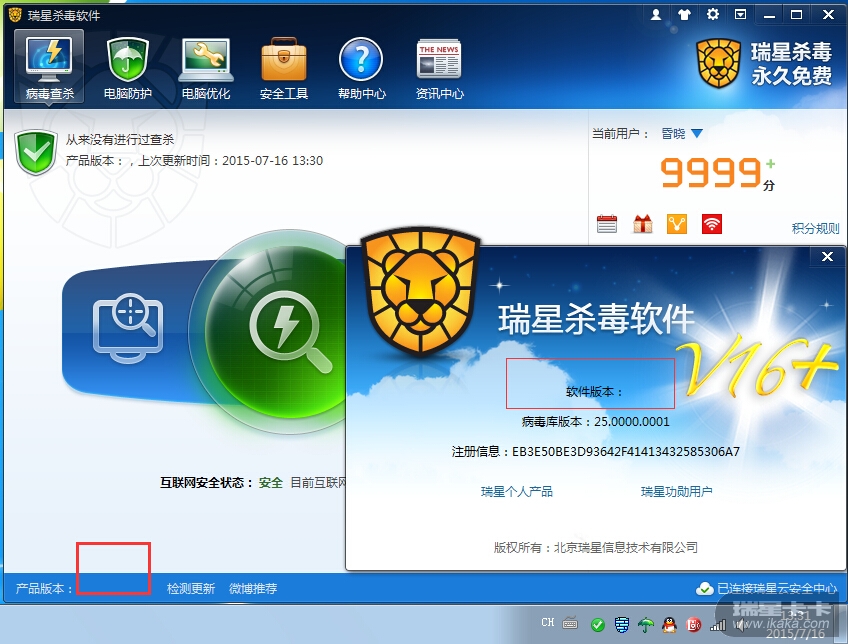Click the user account icon in title bar

coord(655,15)
